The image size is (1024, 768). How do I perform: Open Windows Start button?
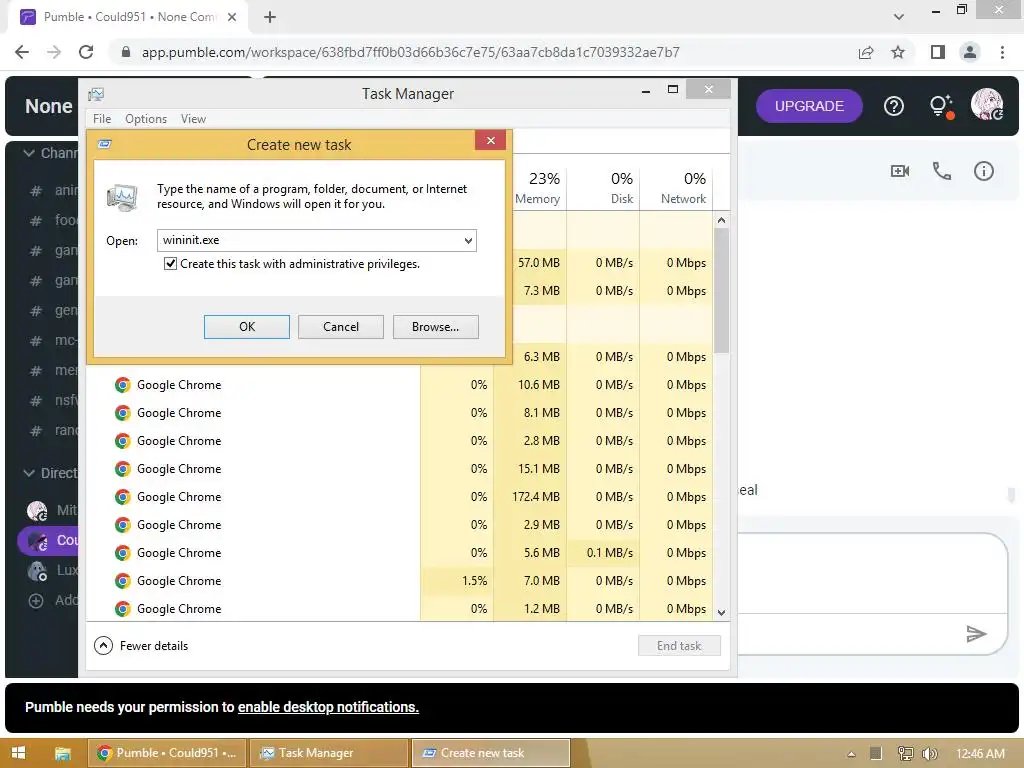pyautogui.click(x=18, y=753)
